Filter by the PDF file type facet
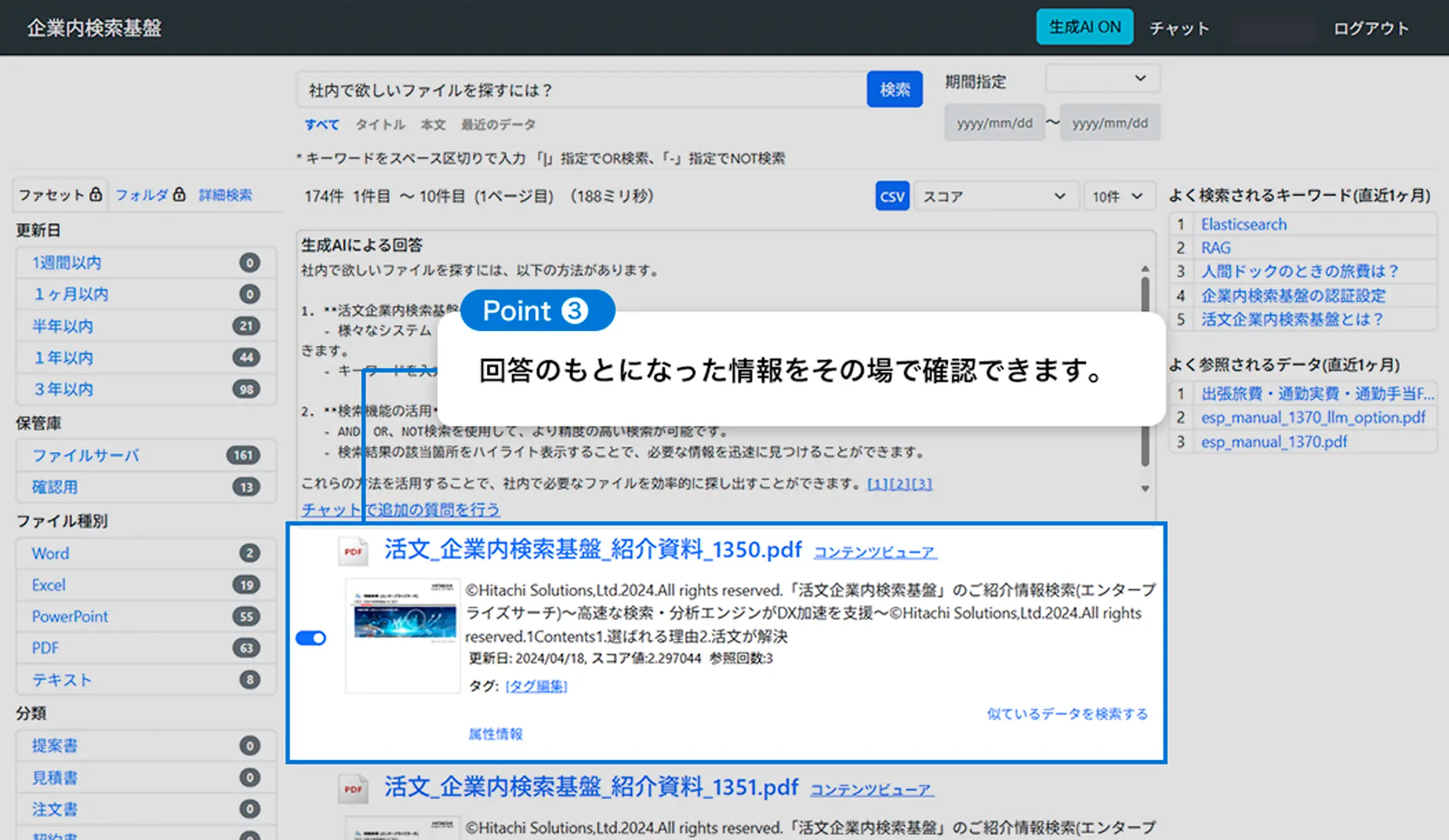Screen dimensions: 1449x840 point(46,648)
